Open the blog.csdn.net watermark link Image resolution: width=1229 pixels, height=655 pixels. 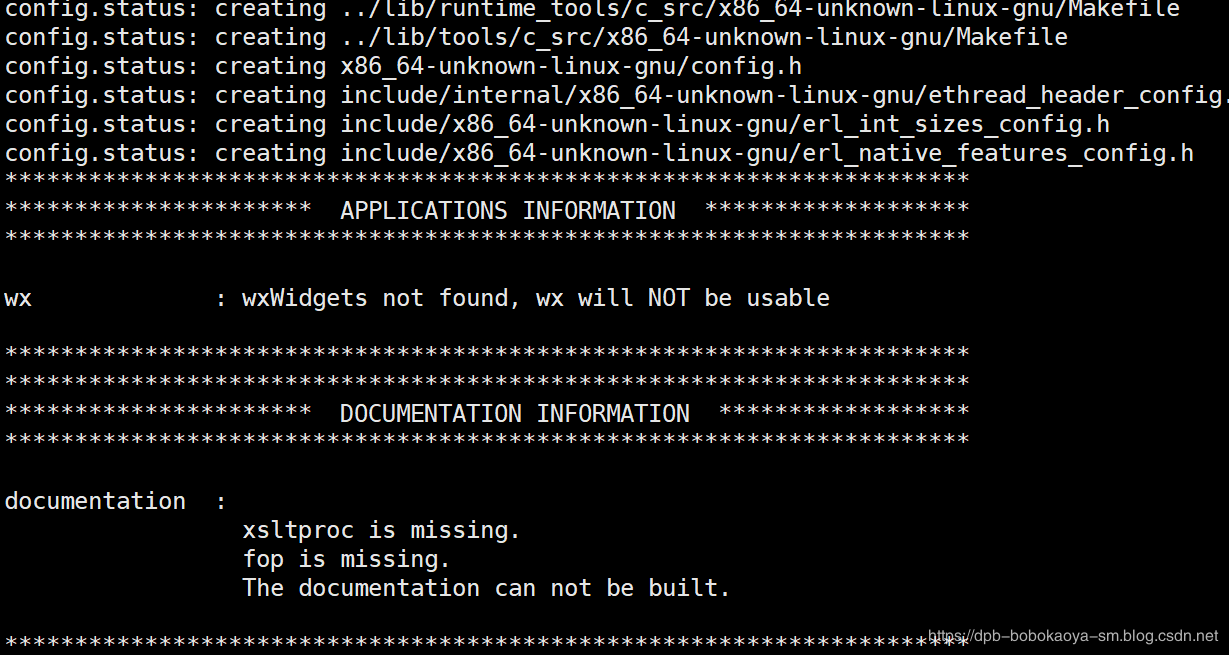click(1073, 635)
